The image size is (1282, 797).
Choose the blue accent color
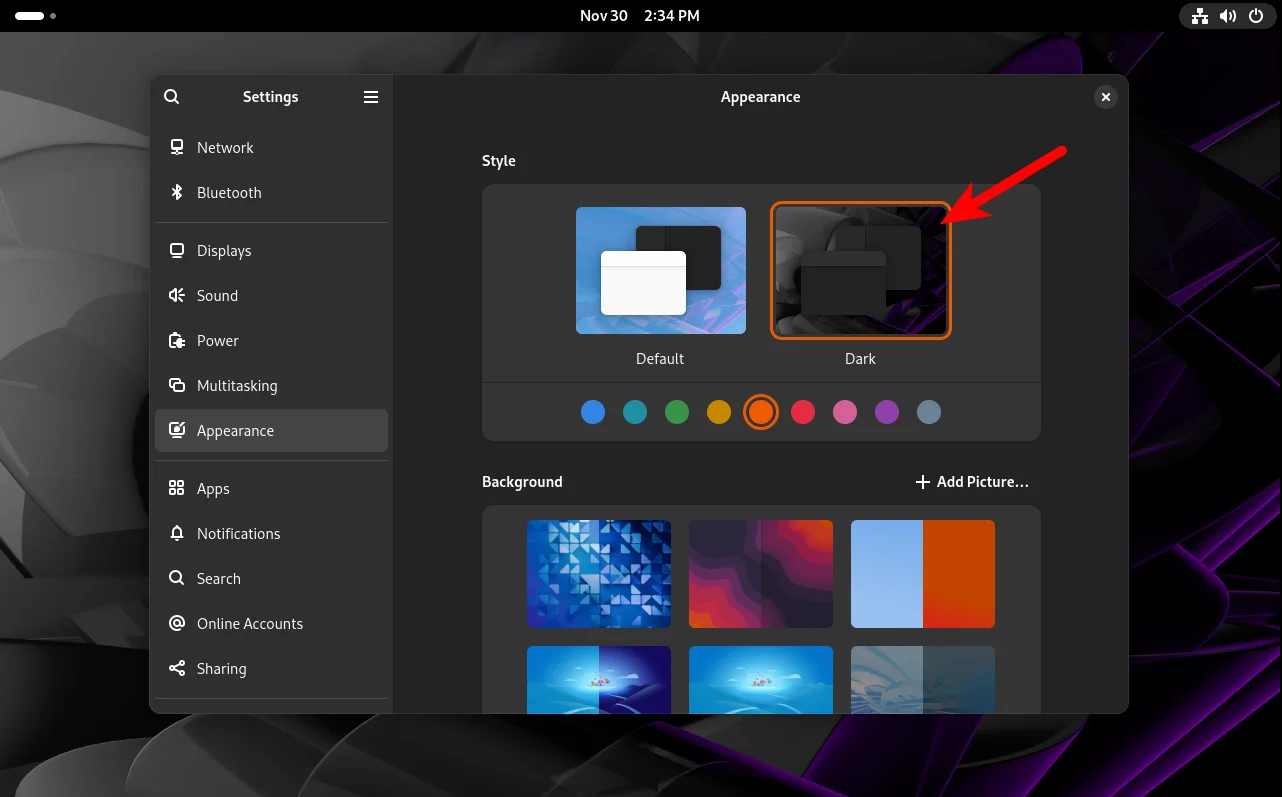(593, 412)
